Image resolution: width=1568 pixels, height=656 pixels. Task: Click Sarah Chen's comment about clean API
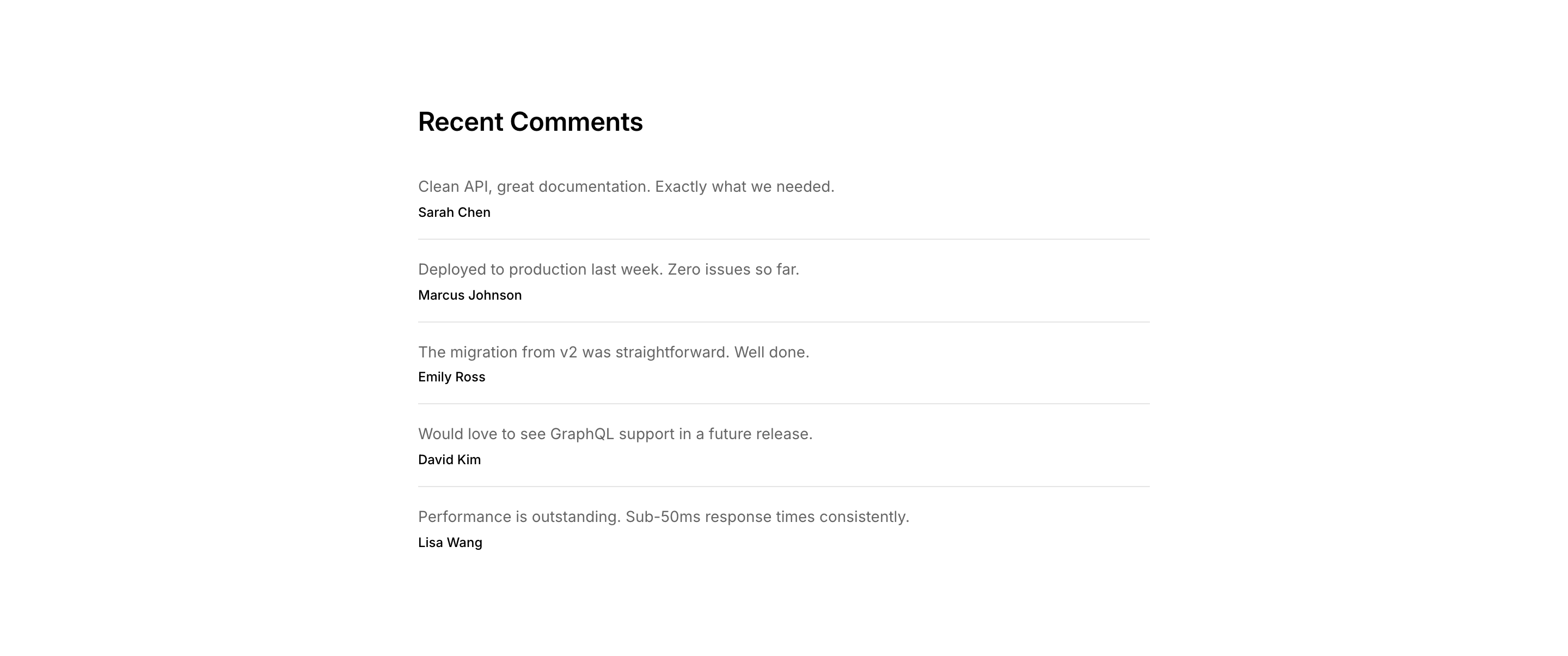pos(626,186)
